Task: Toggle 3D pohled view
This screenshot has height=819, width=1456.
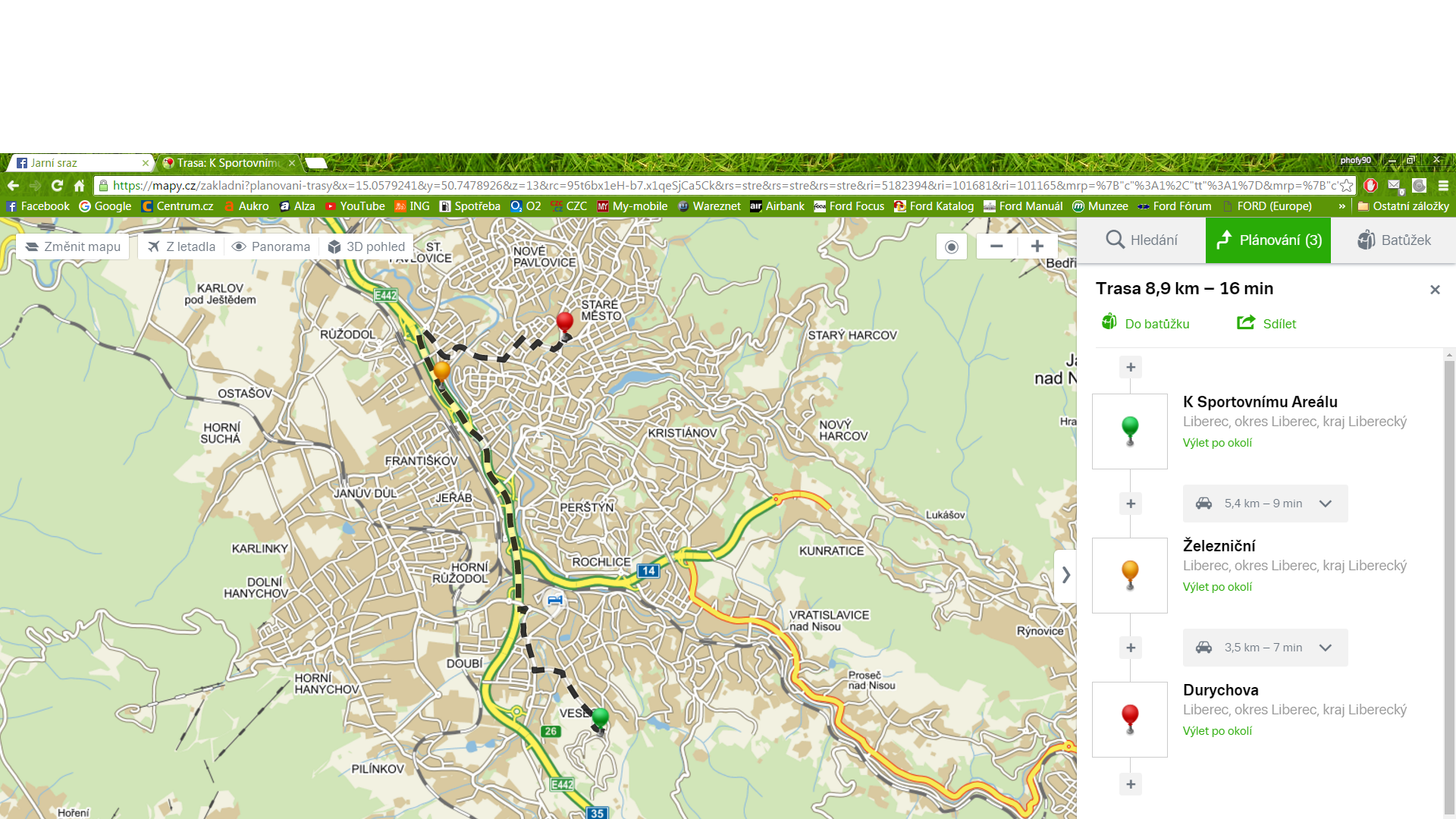Action: 366,246
